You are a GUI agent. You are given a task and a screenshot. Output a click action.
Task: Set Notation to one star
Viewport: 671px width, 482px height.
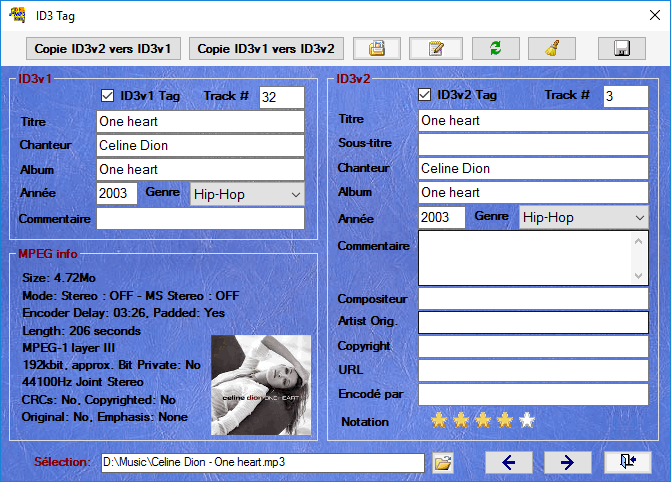(439, 420)
